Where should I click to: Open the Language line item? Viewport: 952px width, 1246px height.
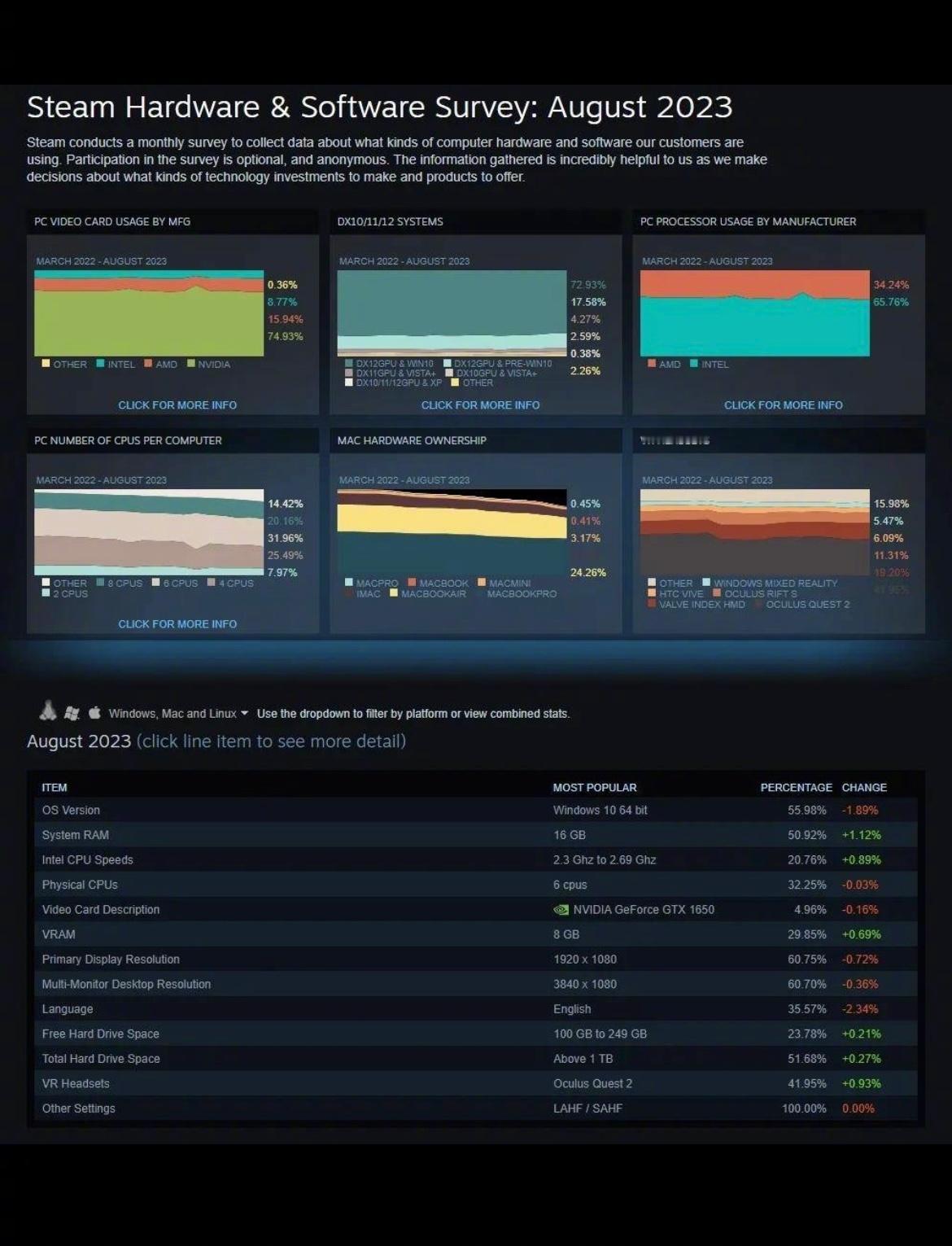coord(476,1009)
